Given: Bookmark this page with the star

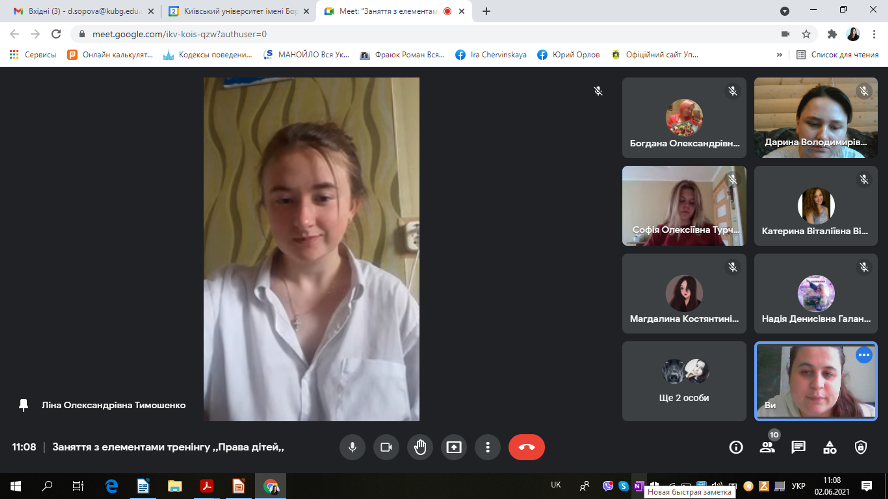Looking at the screenshot, I should click(806, 34).
